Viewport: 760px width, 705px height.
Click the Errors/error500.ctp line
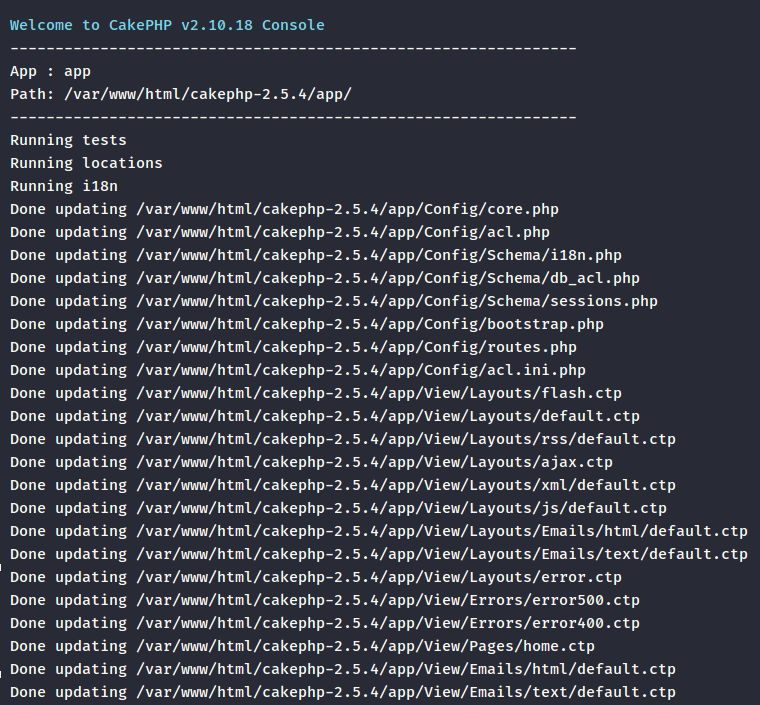[x=324, y=600]
